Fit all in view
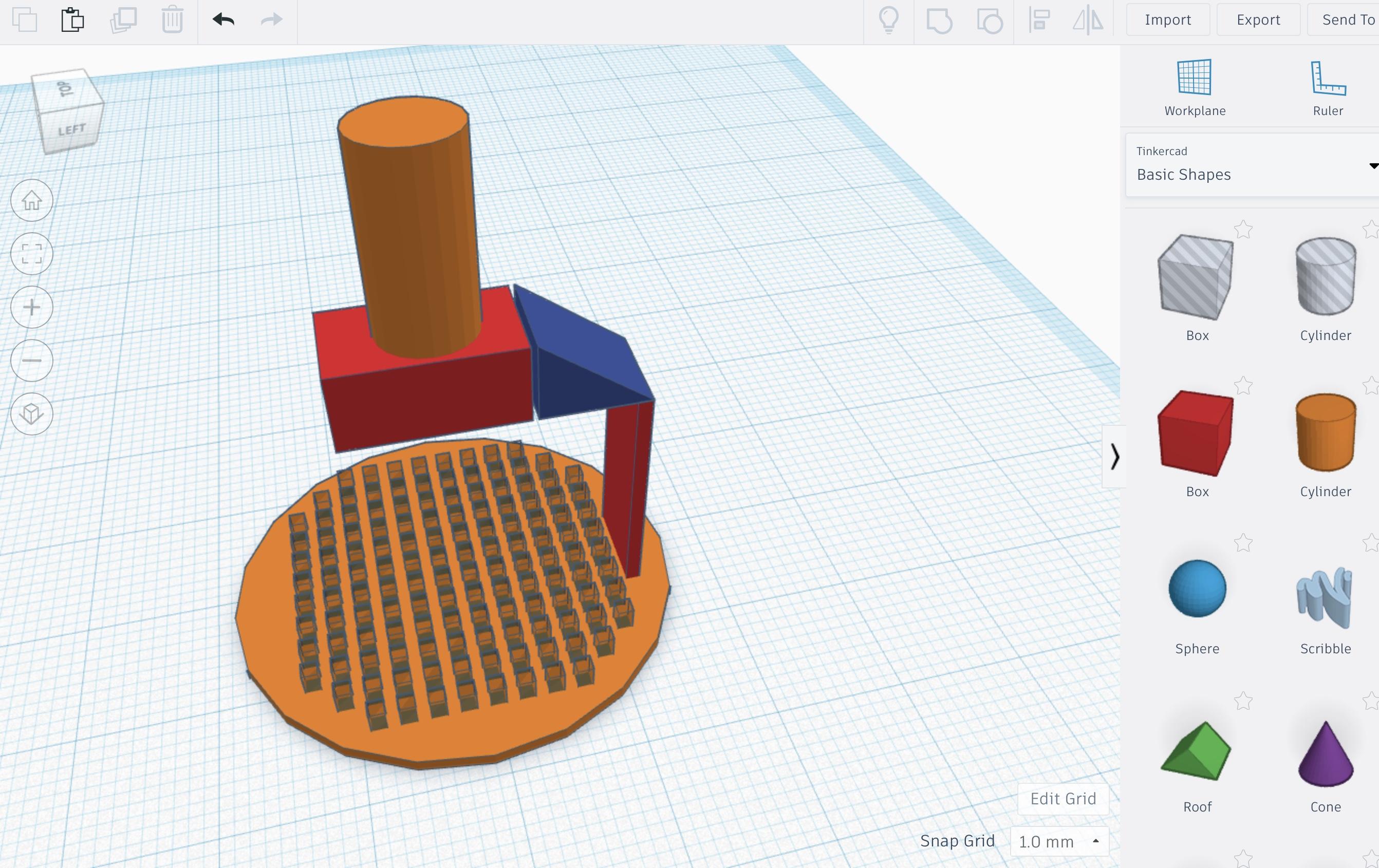This screenshot has width=1379, height=868. click(32, 254)
